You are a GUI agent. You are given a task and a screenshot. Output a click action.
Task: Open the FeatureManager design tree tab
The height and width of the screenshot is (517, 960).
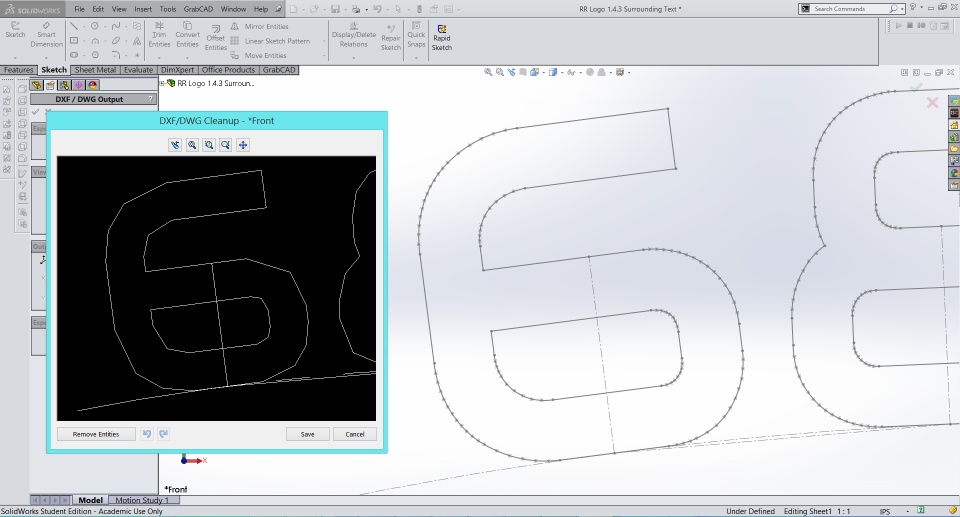point(37,85)
